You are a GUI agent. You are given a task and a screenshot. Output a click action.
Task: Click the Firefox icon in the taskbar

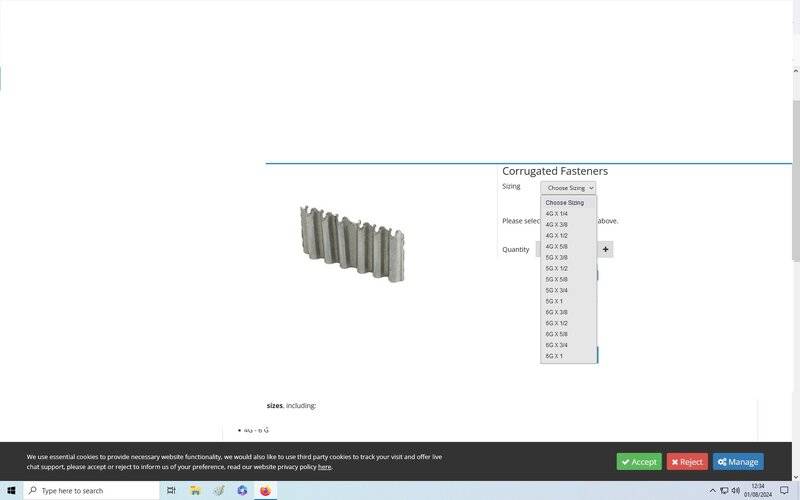265,490
